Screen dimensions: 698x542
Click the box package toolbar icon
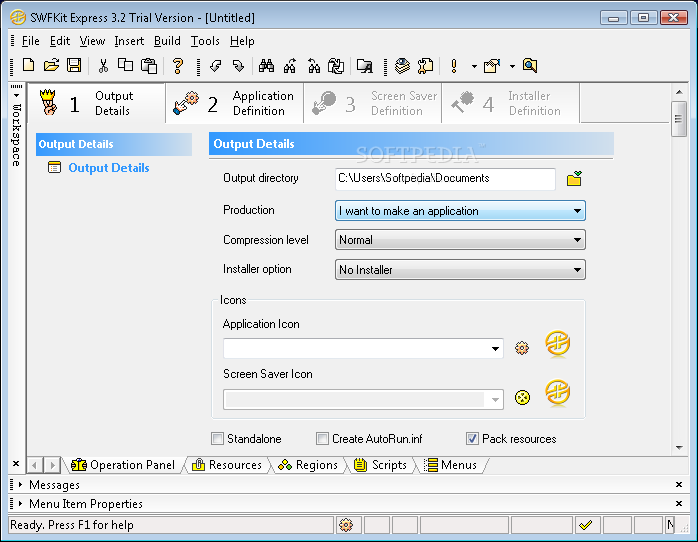coord(492,66)
